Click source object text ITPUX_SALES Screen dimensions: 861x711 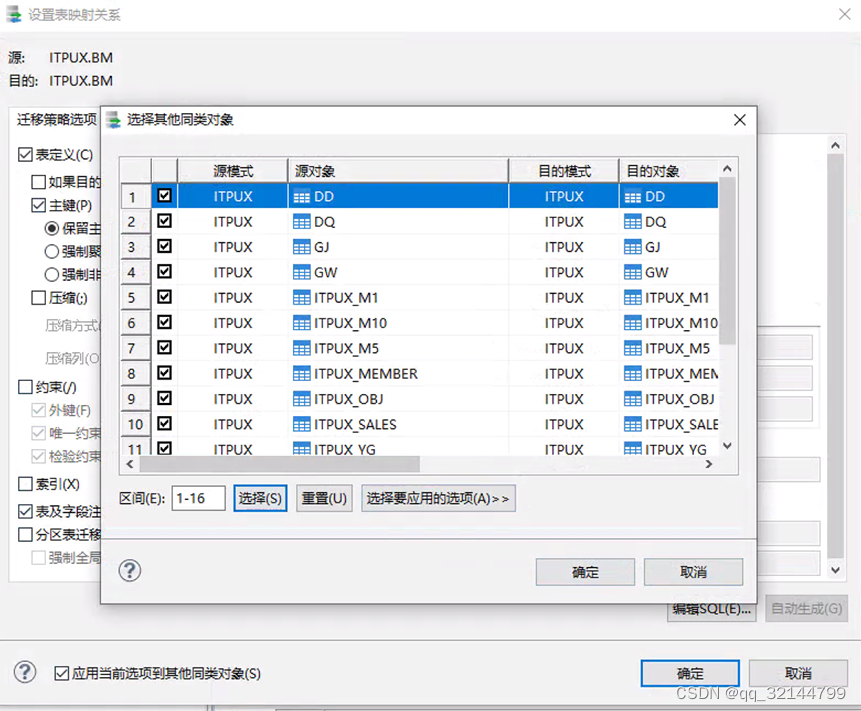tap(355, 424)
